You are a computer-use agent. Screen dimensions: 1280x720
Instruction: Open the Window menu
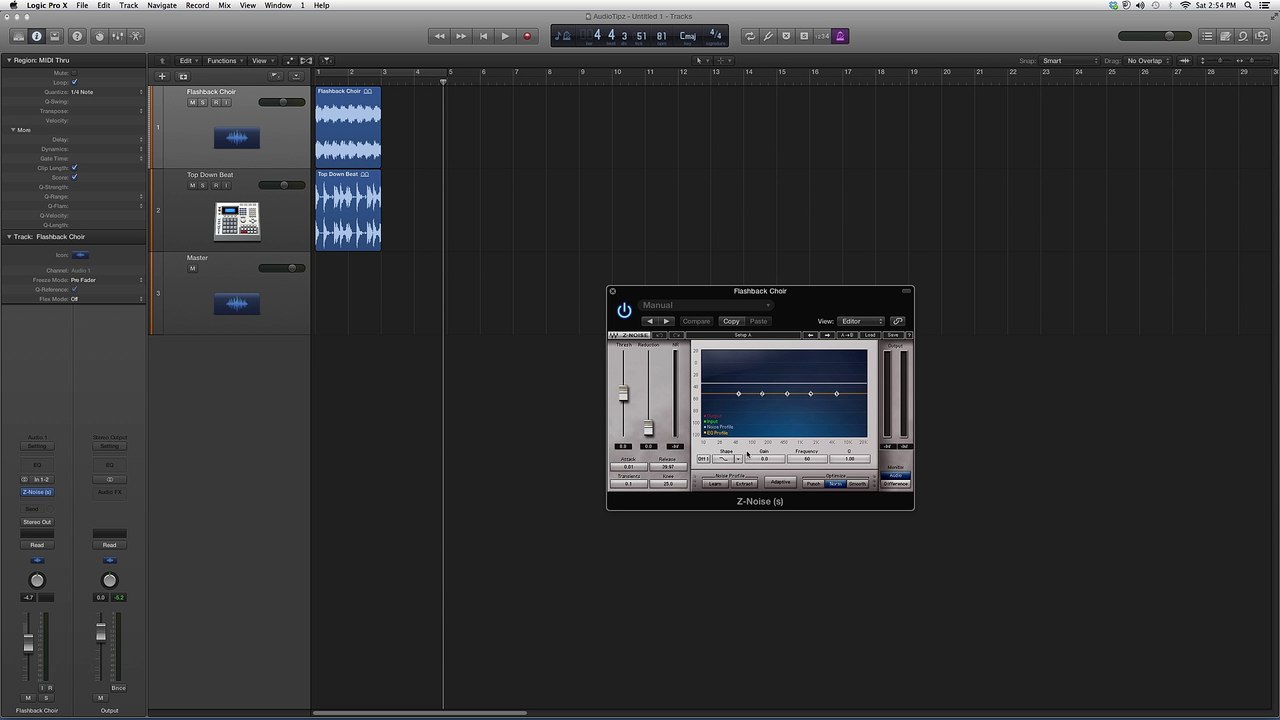pos(278,5)
